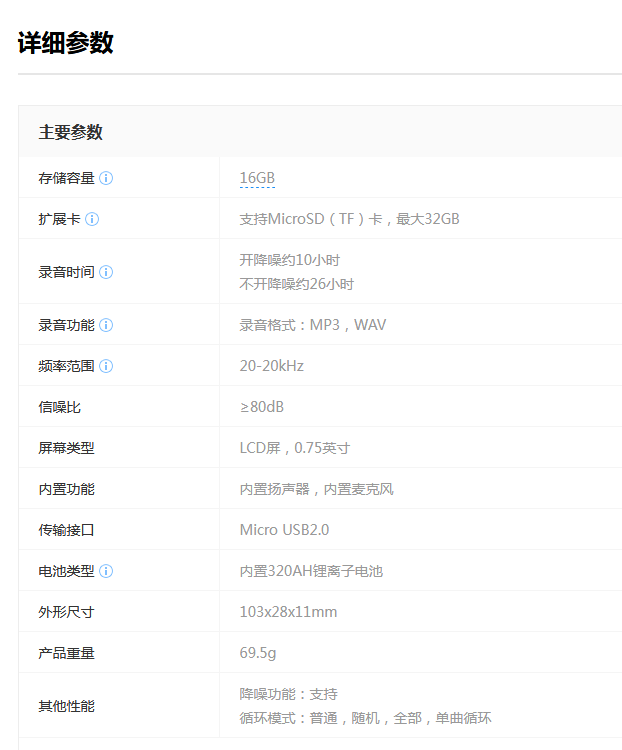Click the 录音格式：MP3，WAV value text
This screenshot has width=622, height=750.
point(313,325)
